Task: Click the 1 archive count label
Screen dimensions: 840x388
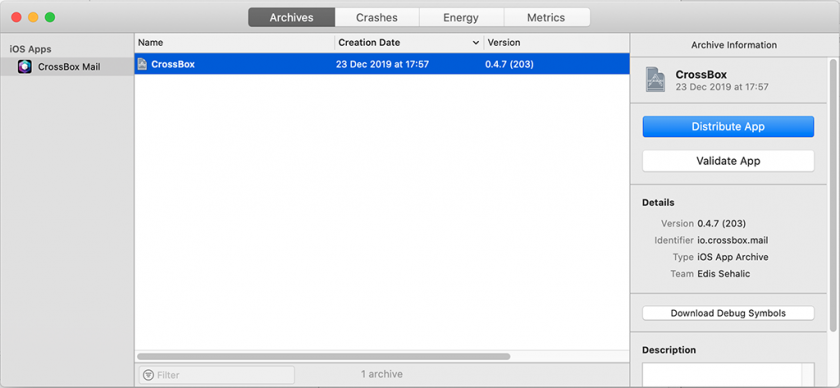Action: tap(382, 374)
